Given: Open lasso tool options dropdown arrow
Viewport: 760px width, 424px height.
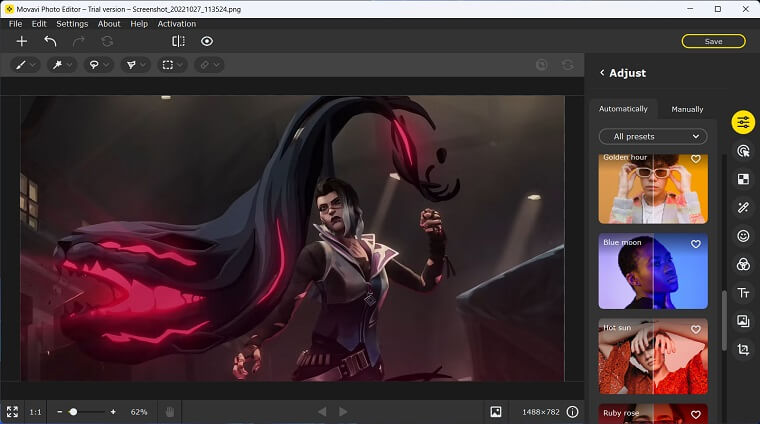Looking at the screenshot, I should pos(106,65).
